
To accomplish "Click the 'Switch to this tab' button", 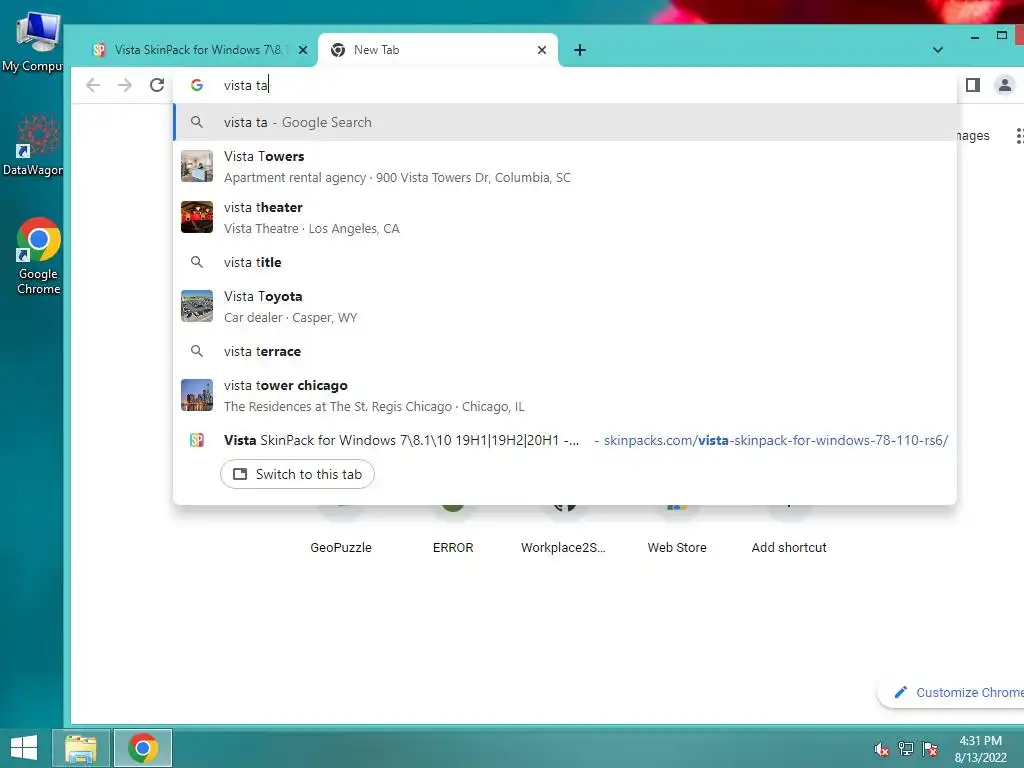I will pyautogui.click(x=297, y=474).
